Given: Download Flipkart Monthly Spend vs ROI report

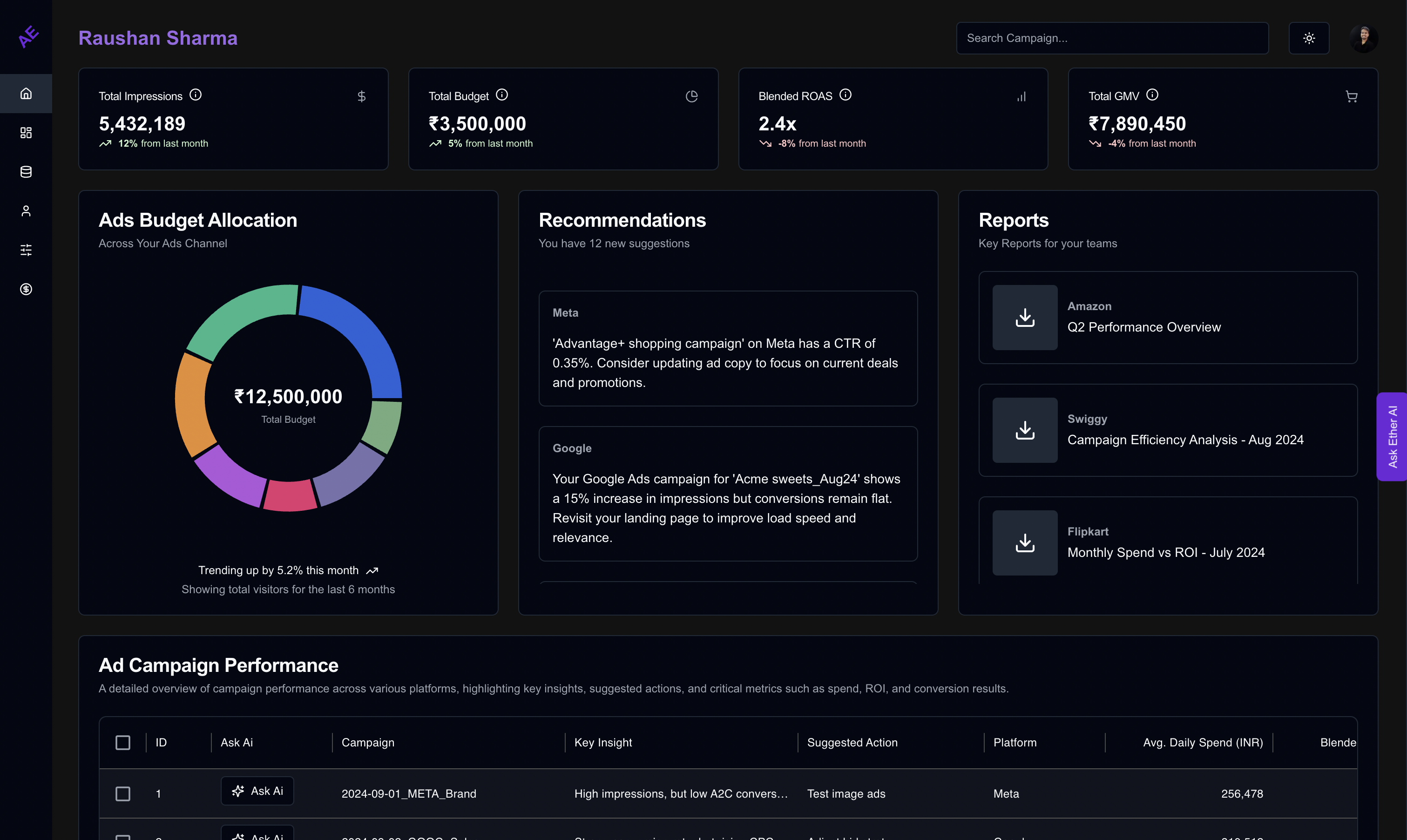Looking at the screenshot, I should pos(1025,543).
